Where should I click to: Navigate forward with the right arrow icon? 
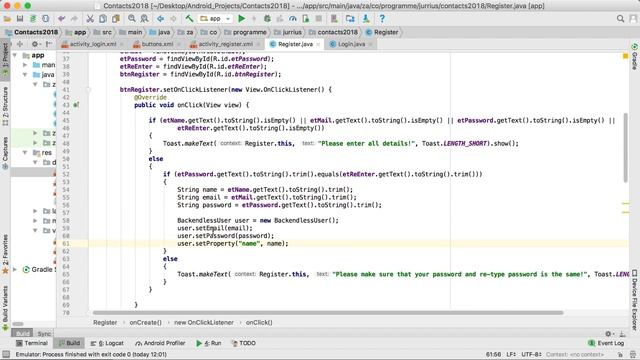[x=173, y=19]
